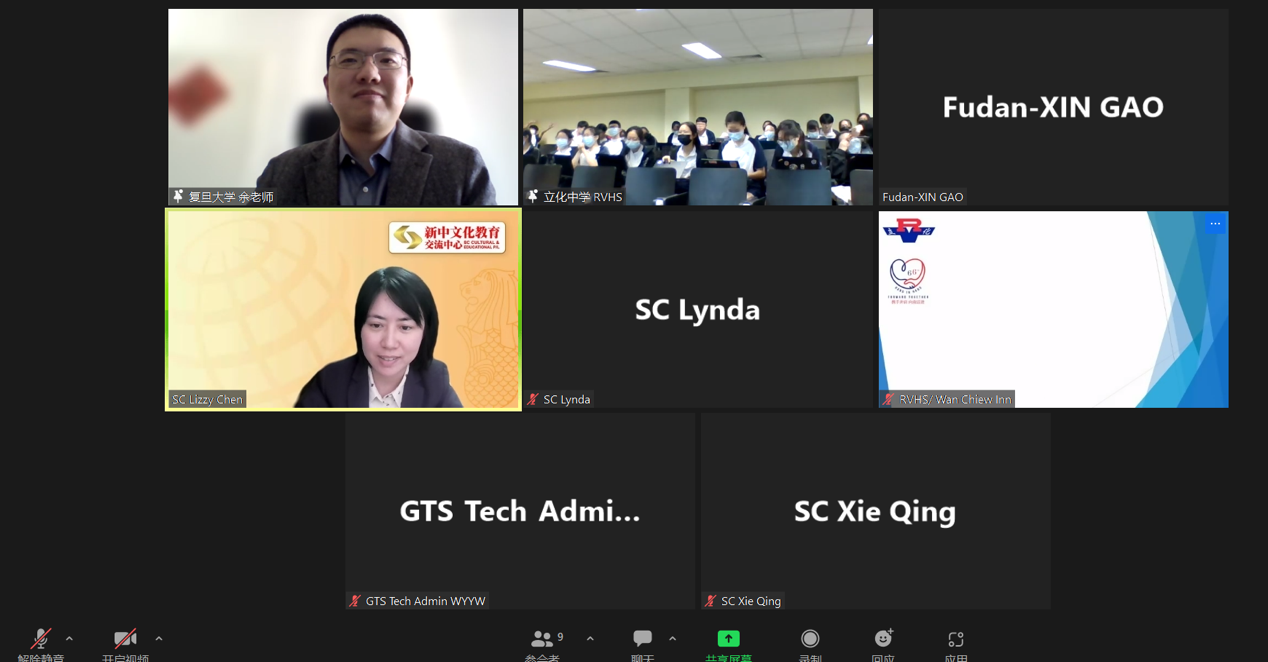1268x662 pixels.
Task: Turn on the camera video
Action: click(x=125, y=639)
